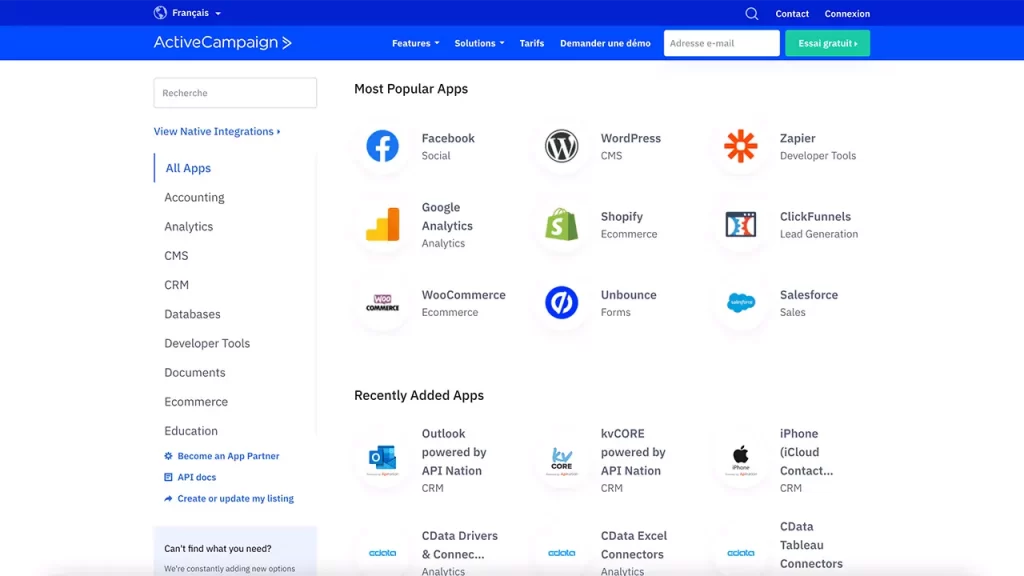Show the Documents category
The image size is (1024, 576).
click(195, 372)
